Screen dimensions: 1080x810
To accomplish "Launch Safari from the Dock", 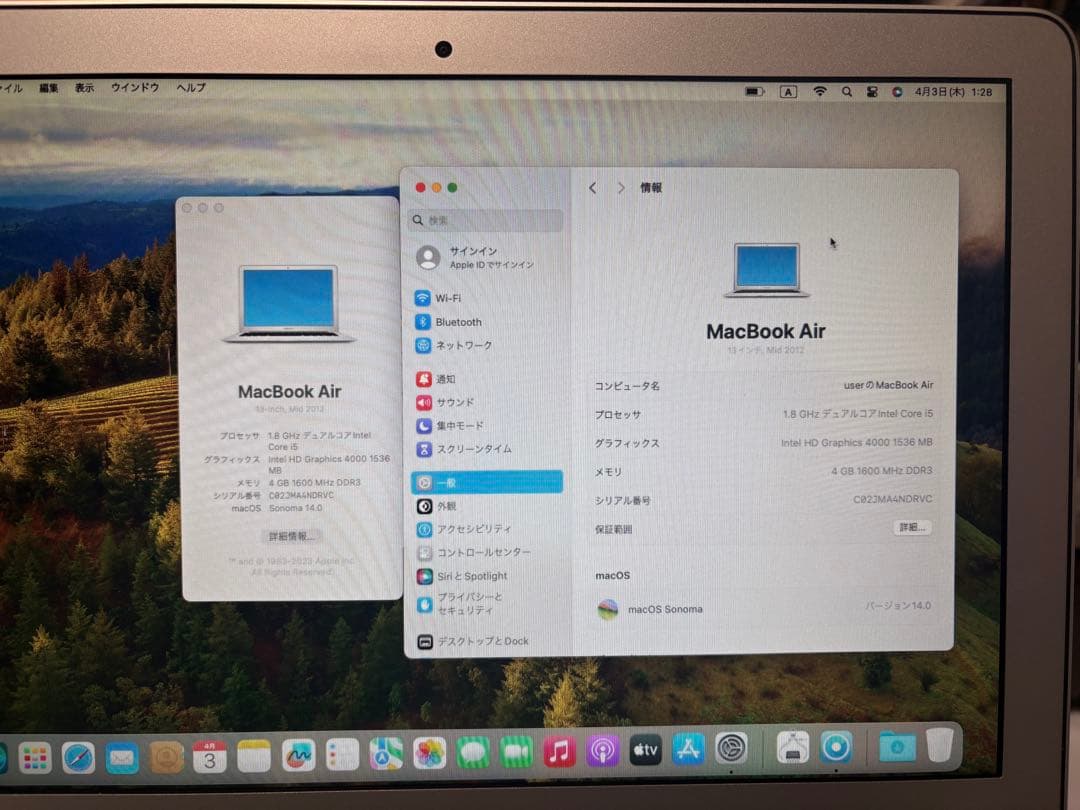I will 78,758.
